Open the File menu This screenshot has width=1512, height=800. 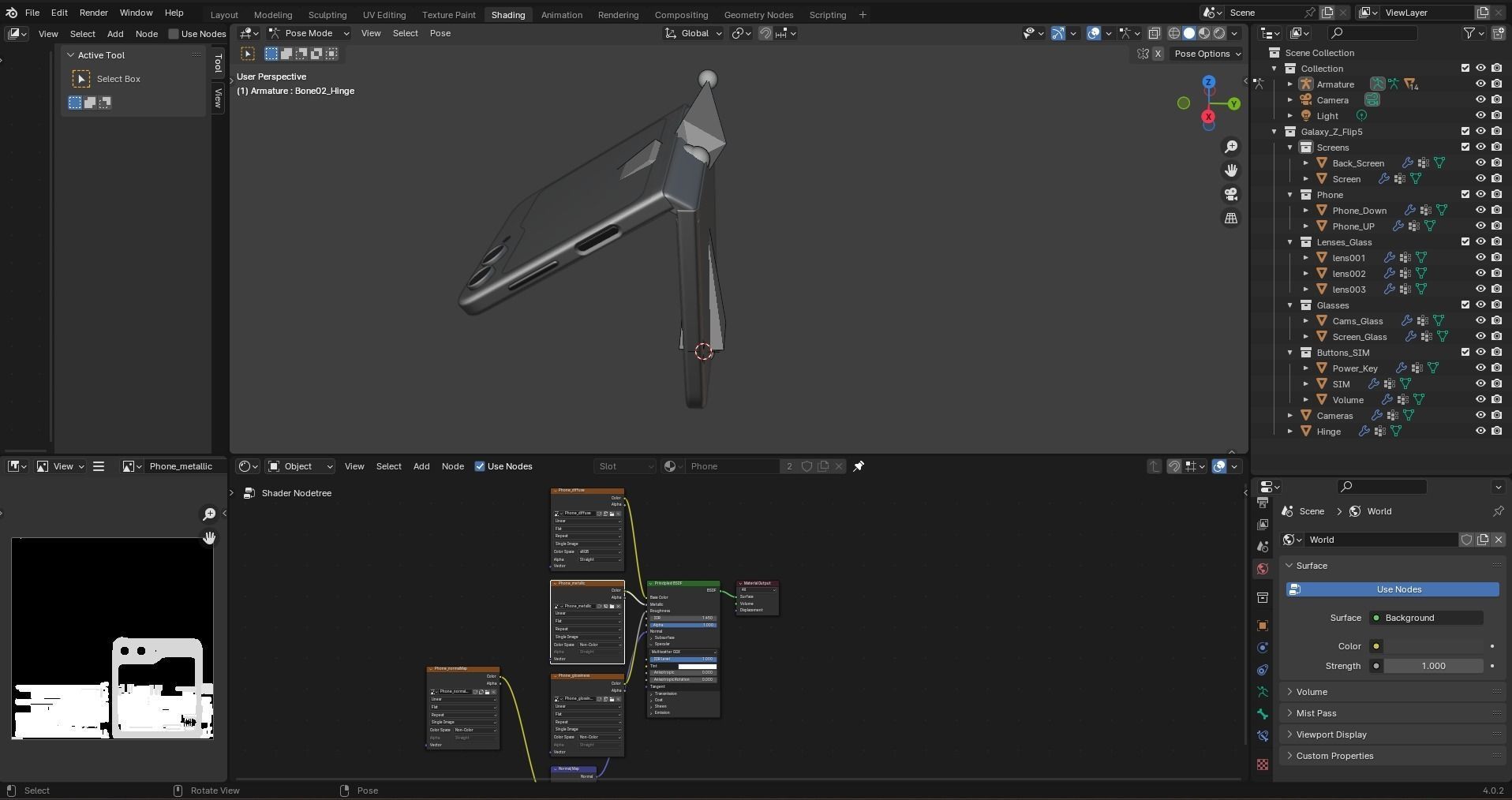tap(32, 13)
